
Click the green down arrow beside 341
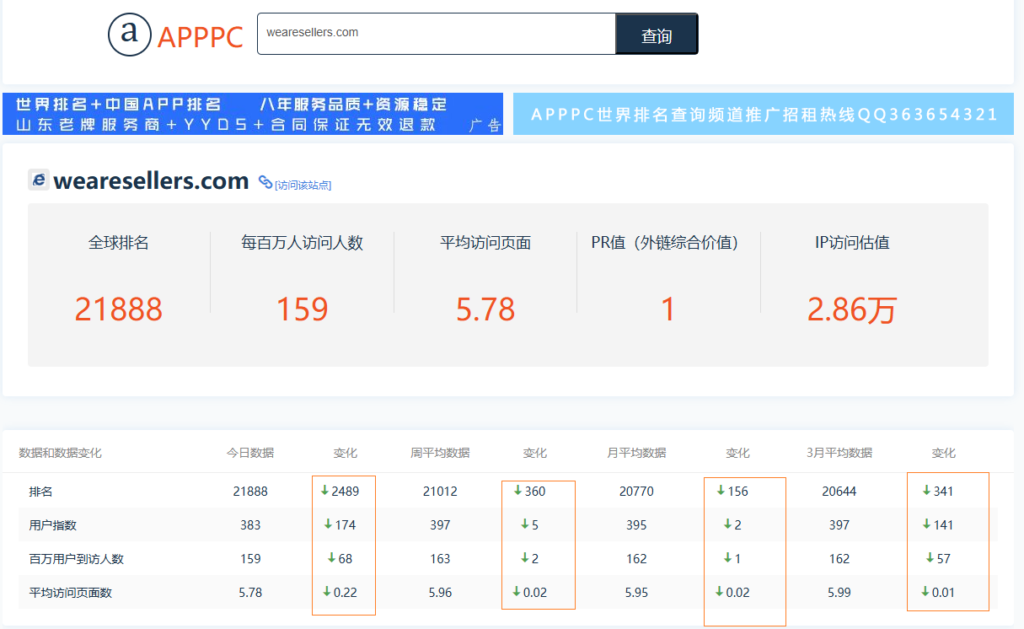(926, 491)
